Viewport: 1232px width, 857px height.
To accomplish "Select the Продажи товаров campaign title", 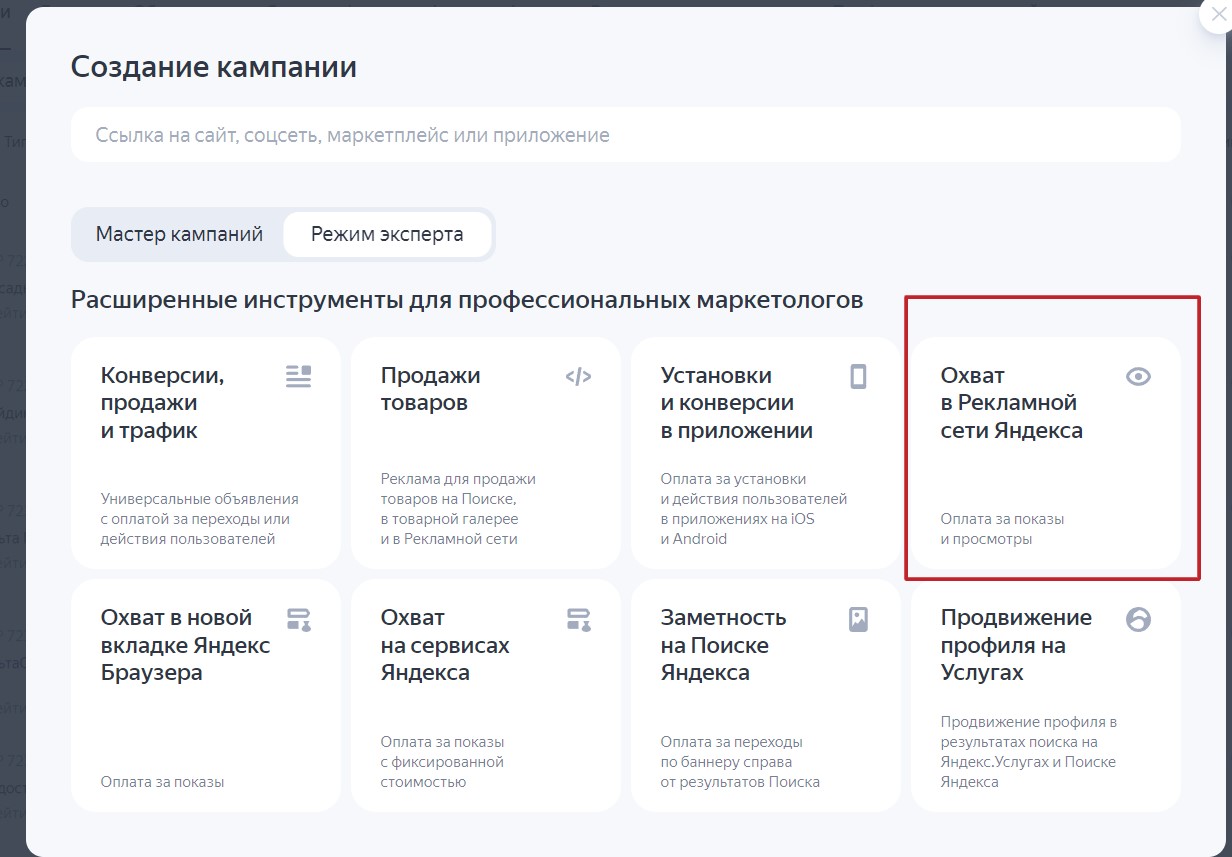I will 431,389.
